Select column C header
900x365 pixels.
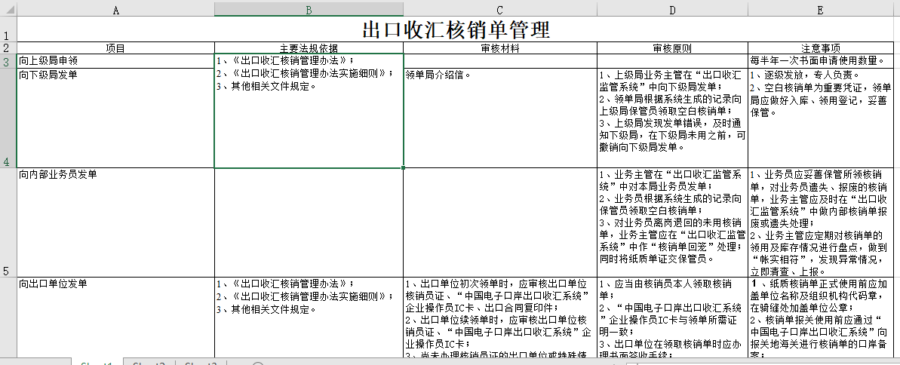pos(500,10)
